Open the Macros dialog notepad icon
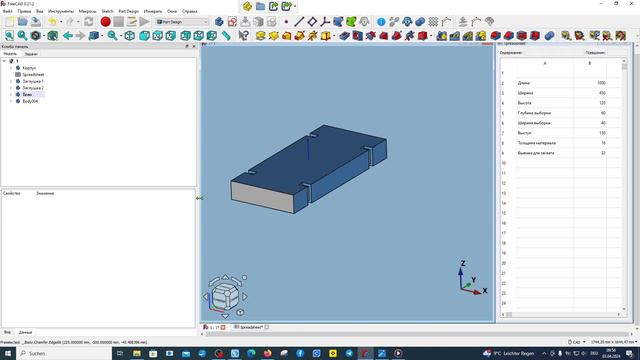Screen dimensions: 640x360 click(131, 22)
